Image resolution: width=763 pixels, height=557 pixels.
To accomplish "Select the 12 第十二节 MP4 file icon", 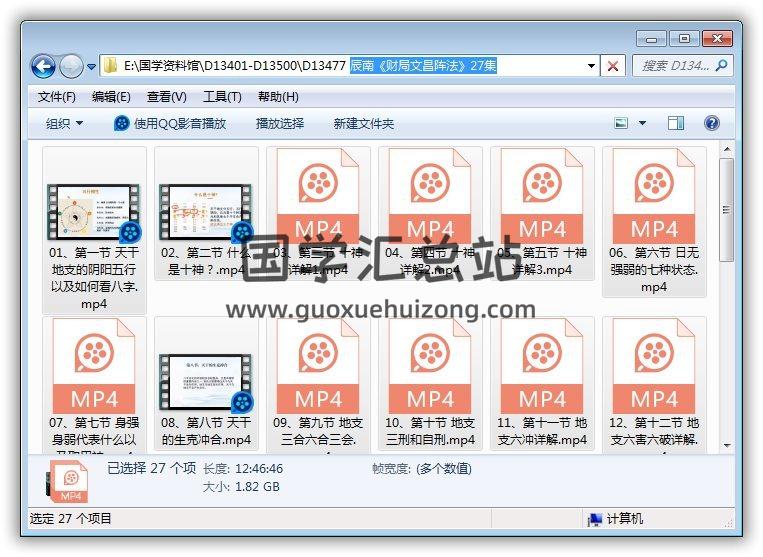I will tap(654, 369).
